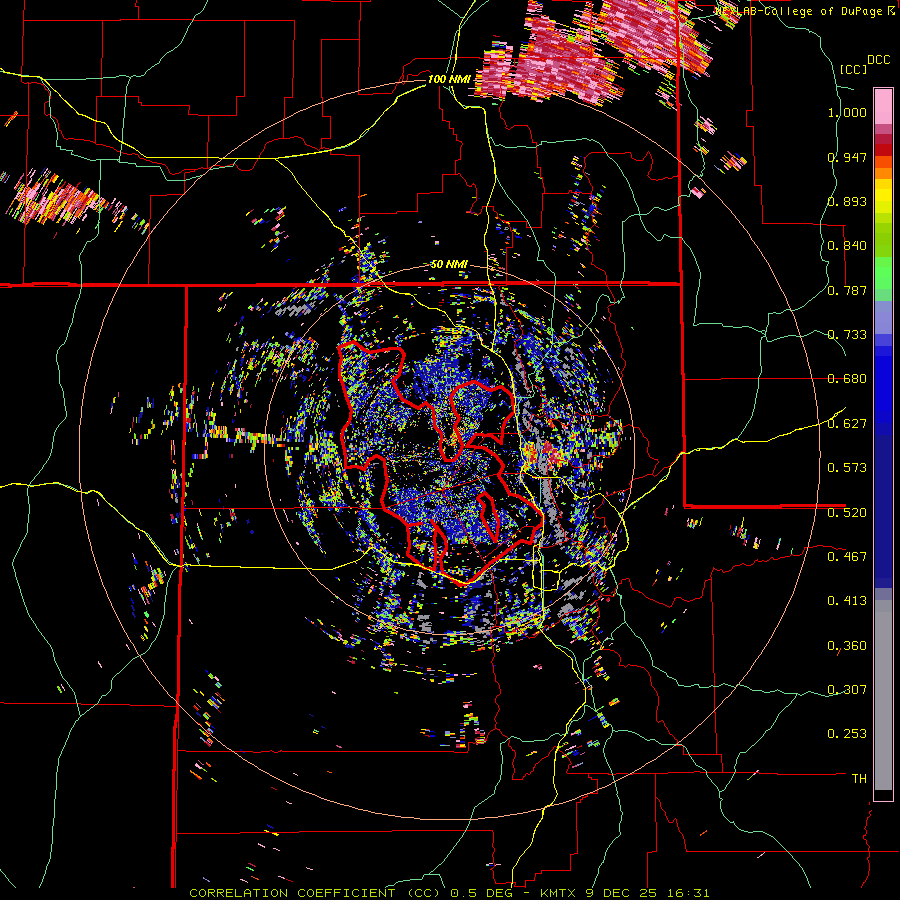
Task: Click the 0.360 legend value
Action: click(x=847, y=646)
